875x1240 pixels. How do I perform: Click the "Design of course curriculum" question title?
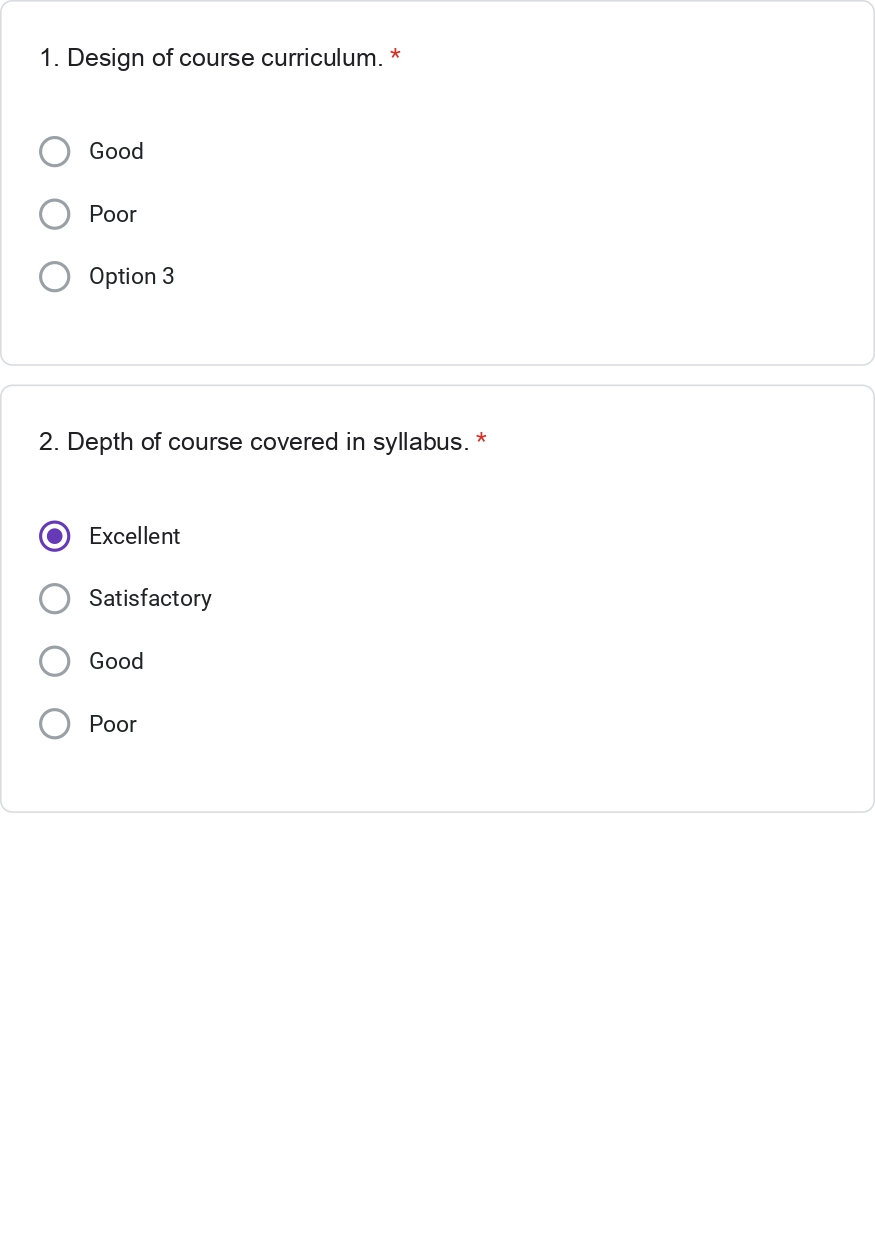pos(225,58)
